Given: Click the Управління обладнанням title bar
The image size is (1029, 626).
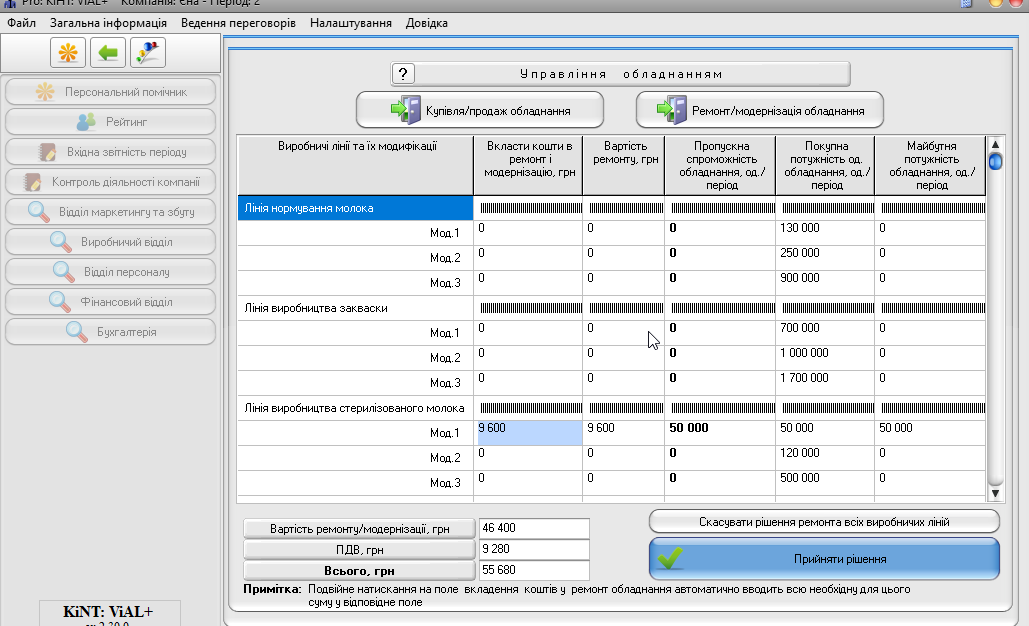Looking at the screenshot, I should (x=621, y=74).
